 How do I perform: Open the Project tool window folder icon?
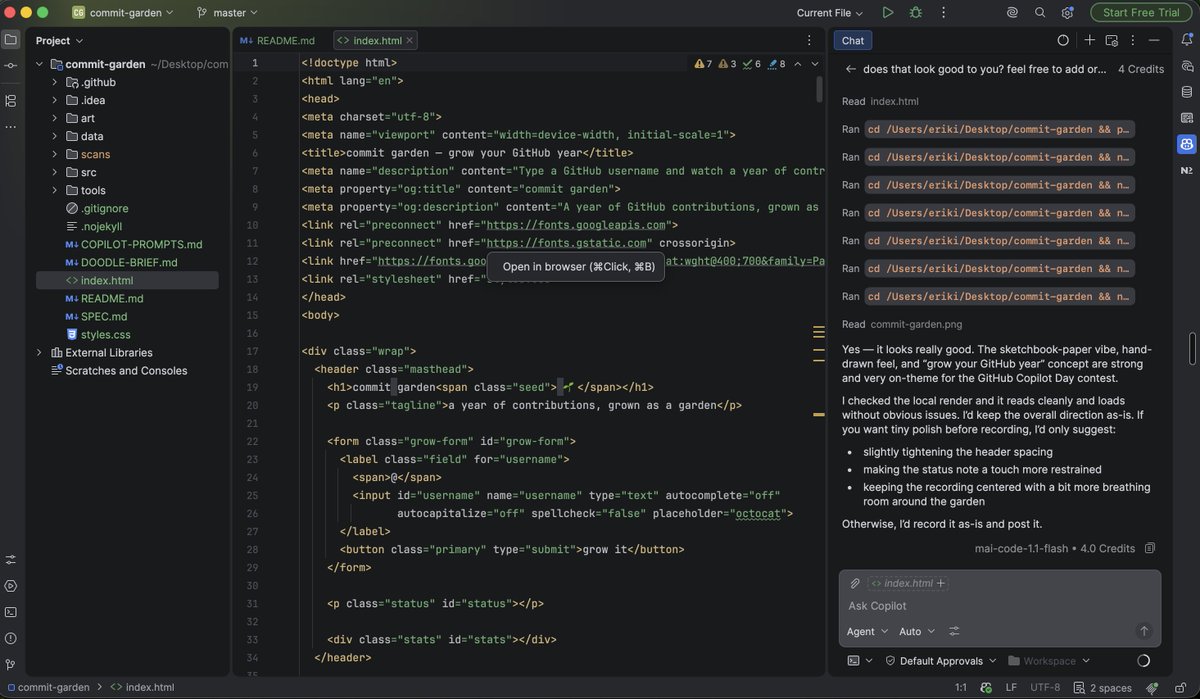point(11,40)
